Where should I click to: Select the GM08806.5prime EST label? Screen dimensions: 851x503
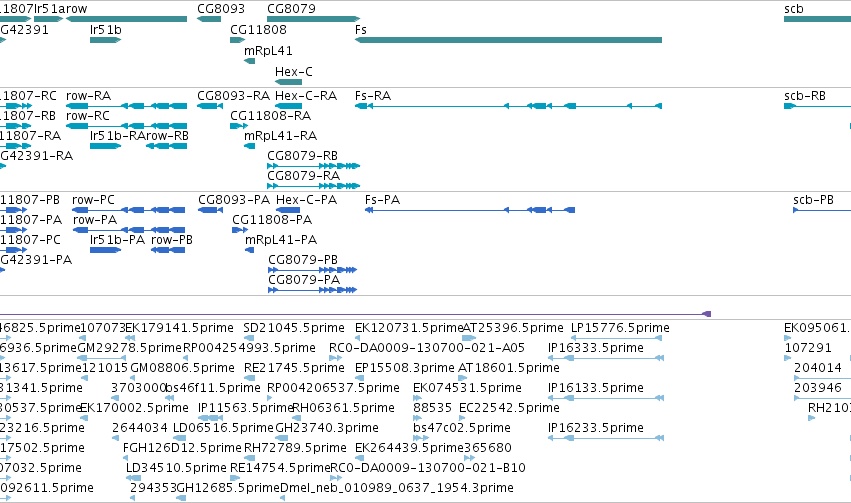click(x=182, y=368)
